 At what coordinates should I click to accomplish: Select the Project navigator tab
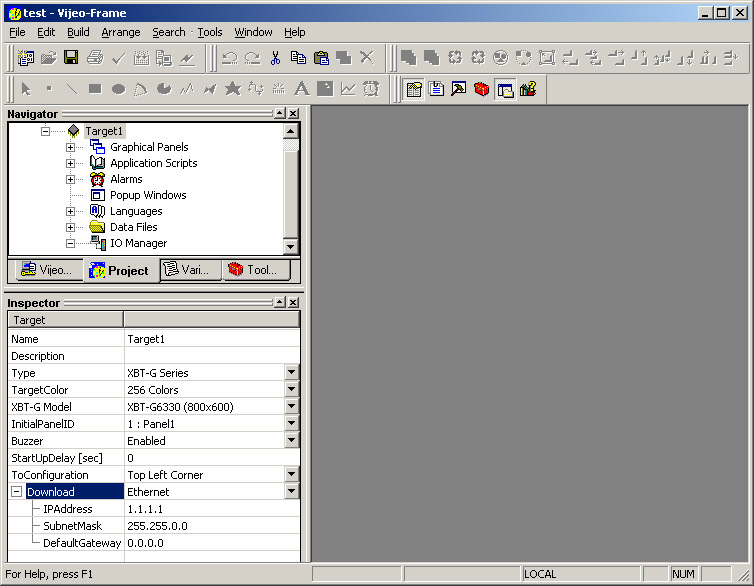[x=120, y=271]
